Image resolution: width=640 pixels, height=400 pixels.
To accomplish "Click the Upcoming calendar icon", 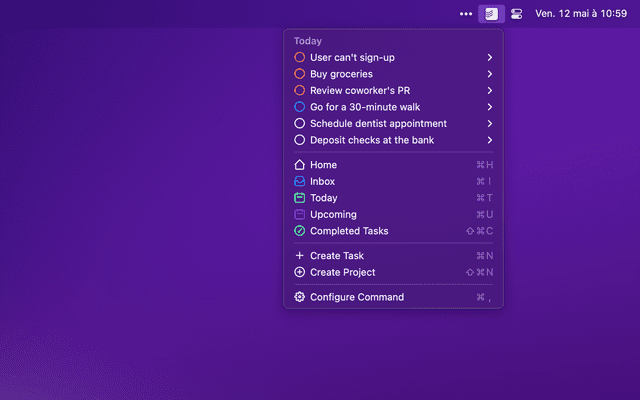I will [300, 215].
